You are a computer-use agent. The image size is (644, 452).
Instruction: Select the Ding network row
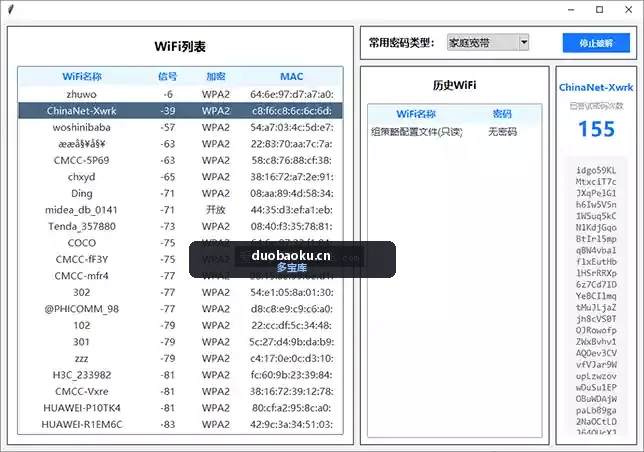pyautogui.click(x=180, y=193)
